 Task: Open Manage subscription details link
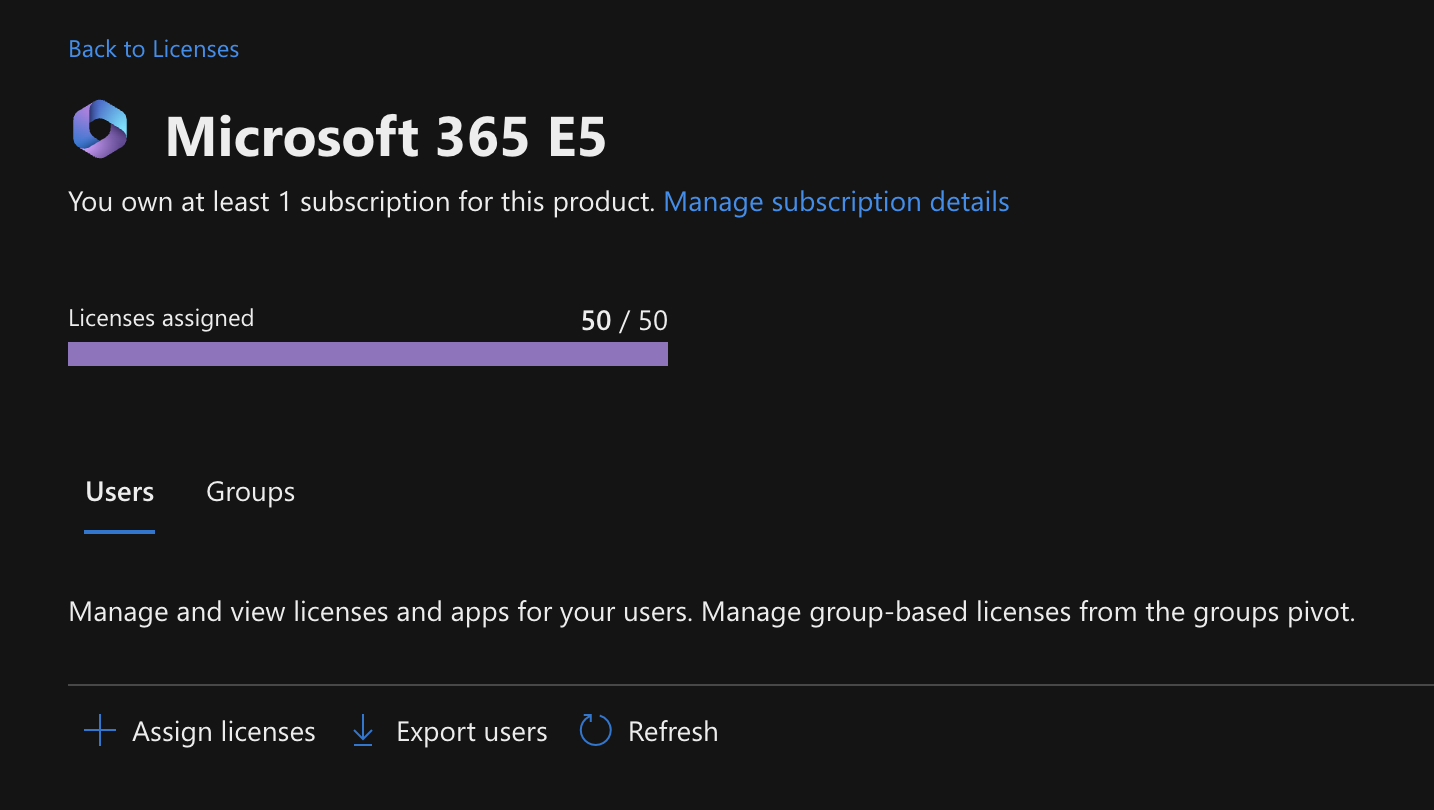point(836,202)
